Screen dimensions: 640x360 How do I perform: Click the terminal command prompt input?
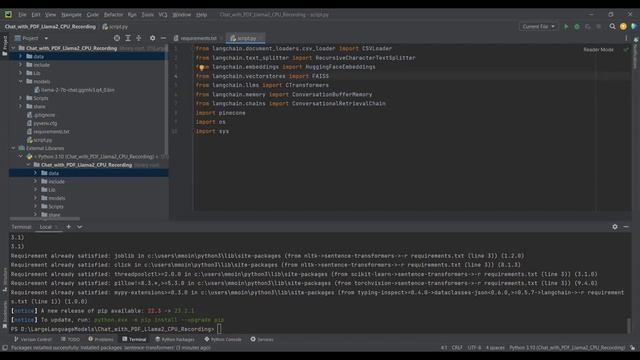[219, 329]
